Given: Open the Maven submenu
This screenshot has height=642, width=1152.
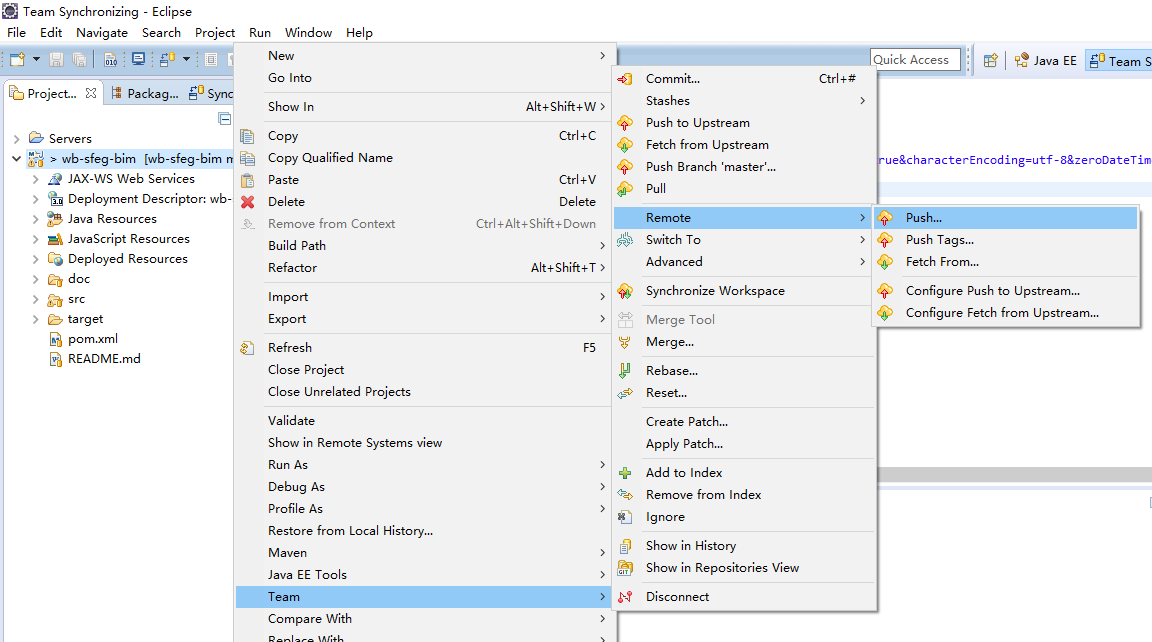Looking at the screenshot, I should coord(423,553).
